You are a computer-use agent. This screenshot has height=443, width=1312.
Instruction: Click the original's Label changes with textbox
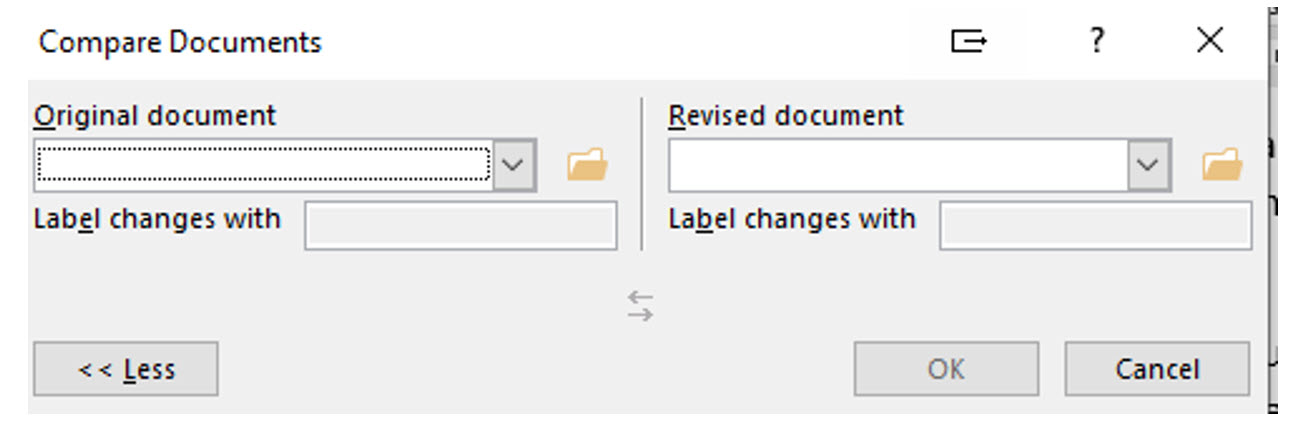tap(461, 226)
